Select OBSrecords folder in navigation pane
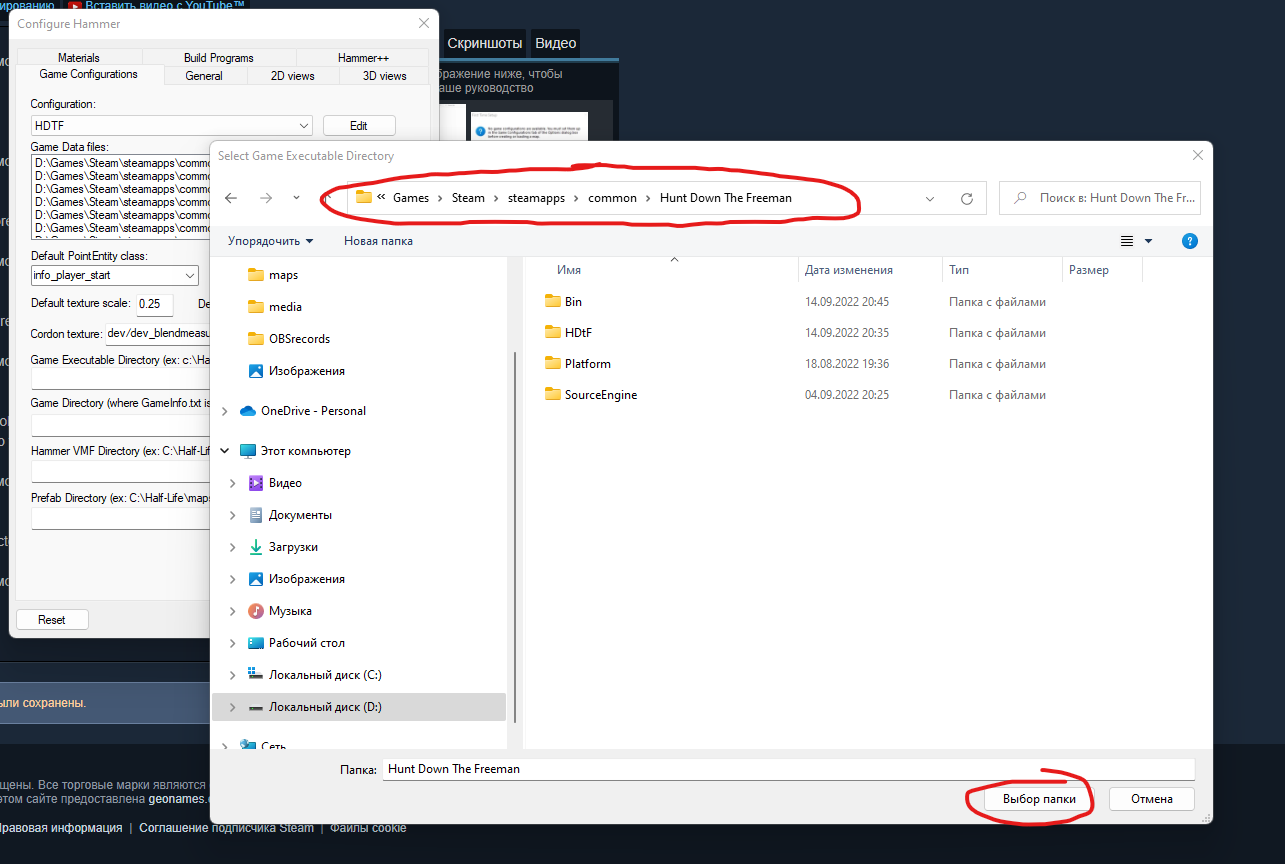Viewport: 1285px width, 864px height. point(299,339)
